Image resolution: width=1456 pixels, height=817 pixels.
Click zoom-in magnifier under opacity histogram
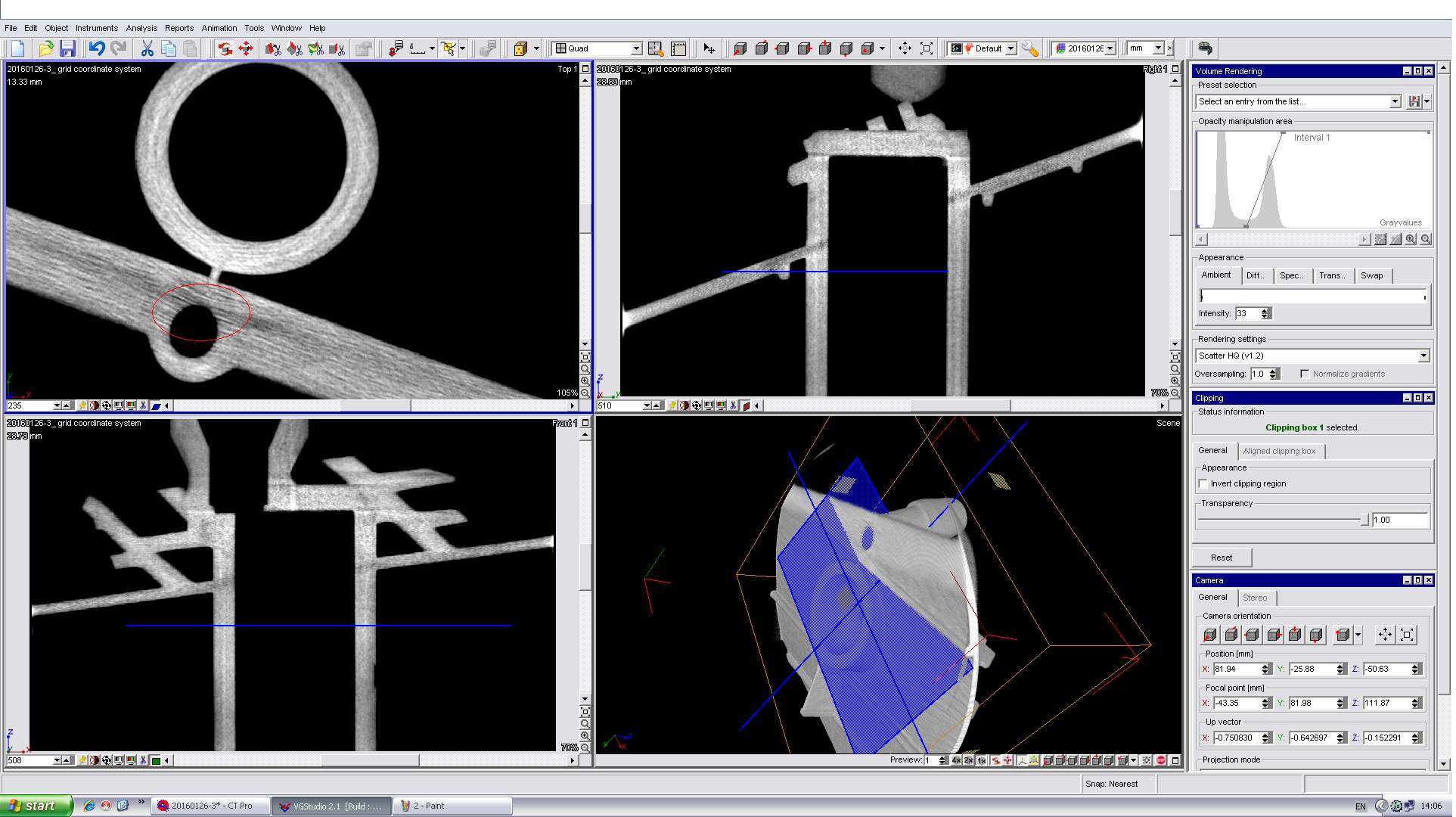tap(1411, 240)
